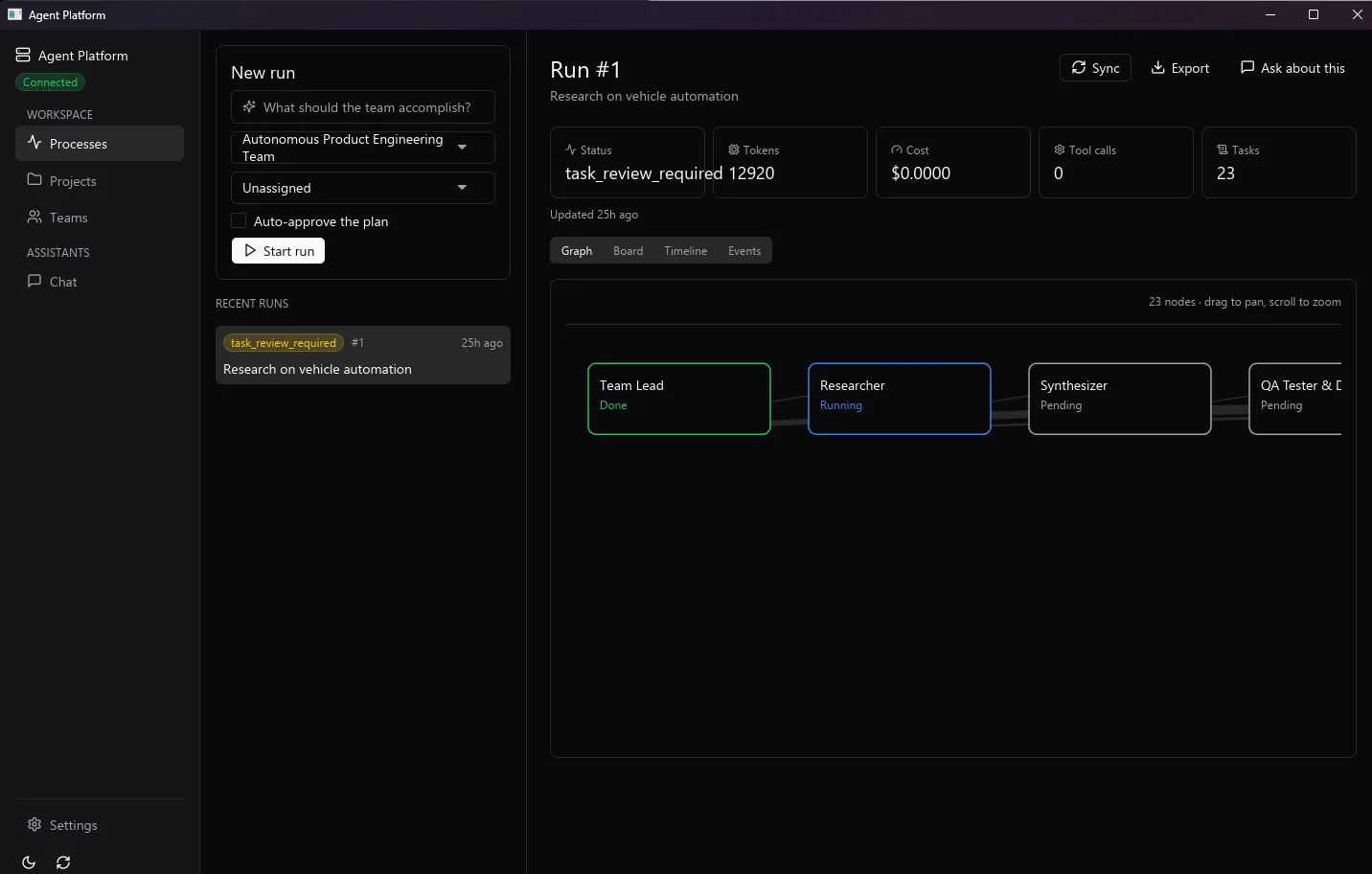Select the QA Tester node

click(x=1295, y=399)
